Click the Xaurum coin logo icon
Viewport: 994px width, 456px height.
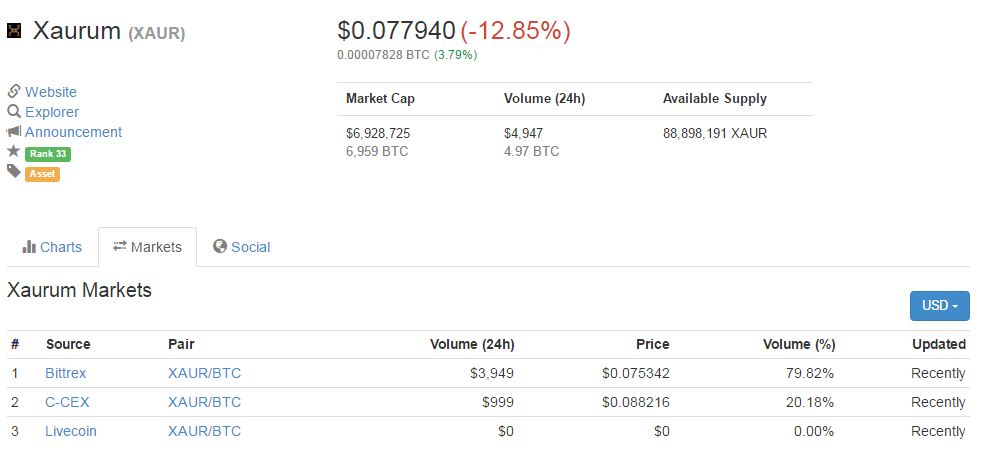click(x=14, y=30)
